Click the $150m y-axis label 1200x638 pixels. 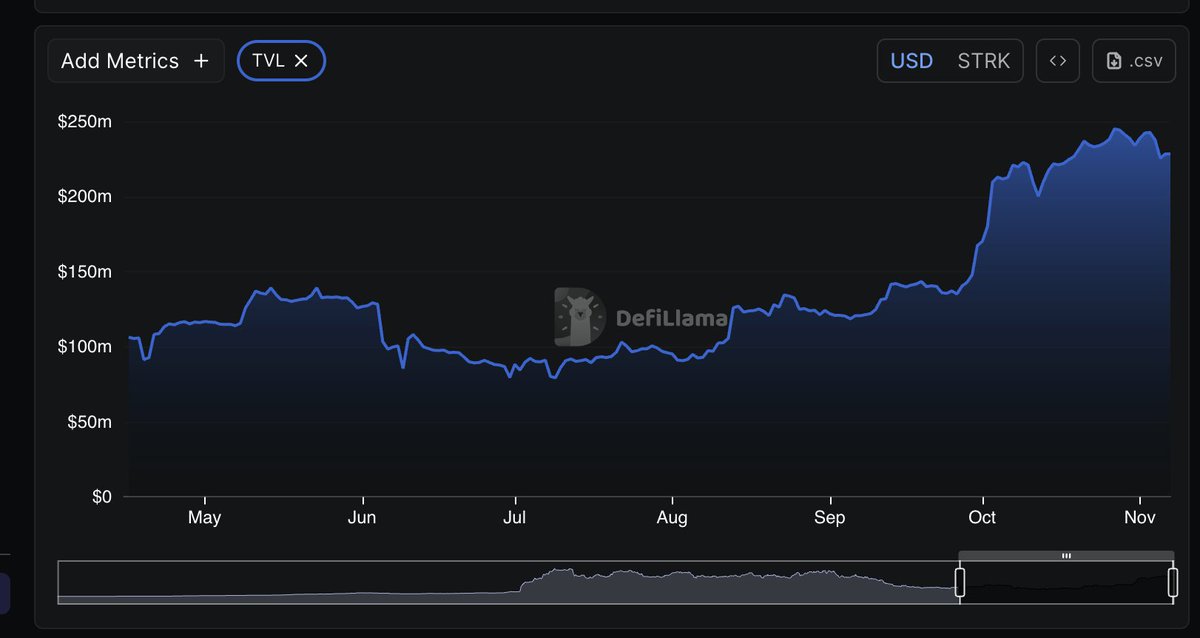(x=85, y=272)
